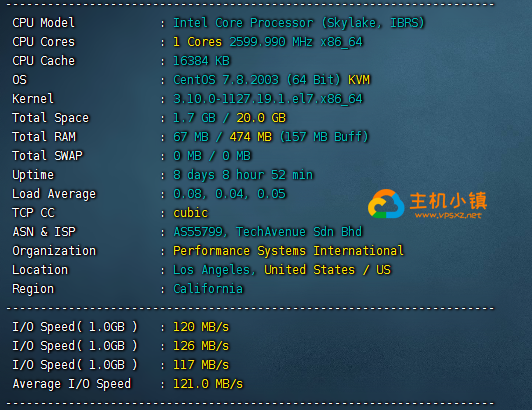This screenshot has height=410, width=532.
Task: Click the "TCP CC" label
Action: (x=33, y=213)
